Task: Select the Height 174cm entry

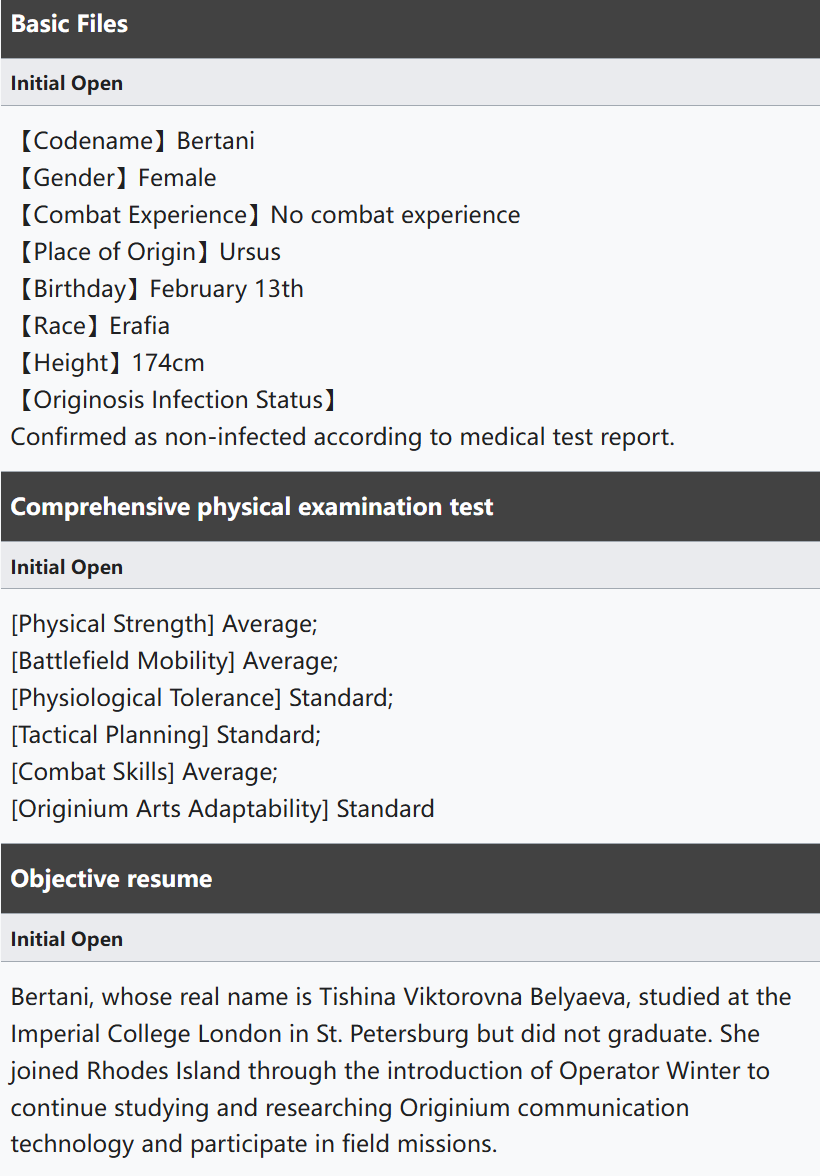Action: 109,363
